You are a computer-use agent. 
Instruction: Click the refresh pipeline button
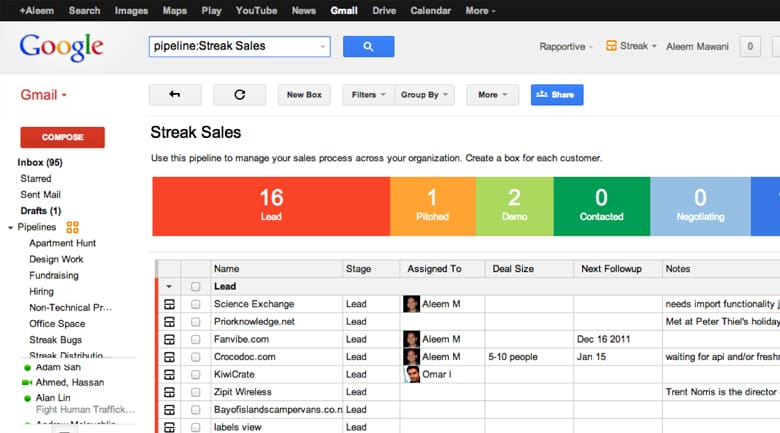coord(239,95)
